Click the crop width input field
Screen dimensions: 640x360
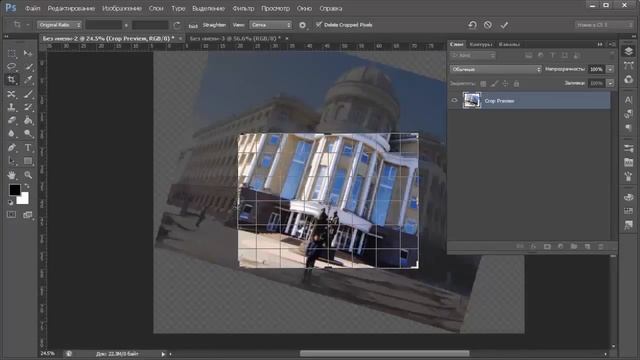pyautogui.click(x=104, y=25)
